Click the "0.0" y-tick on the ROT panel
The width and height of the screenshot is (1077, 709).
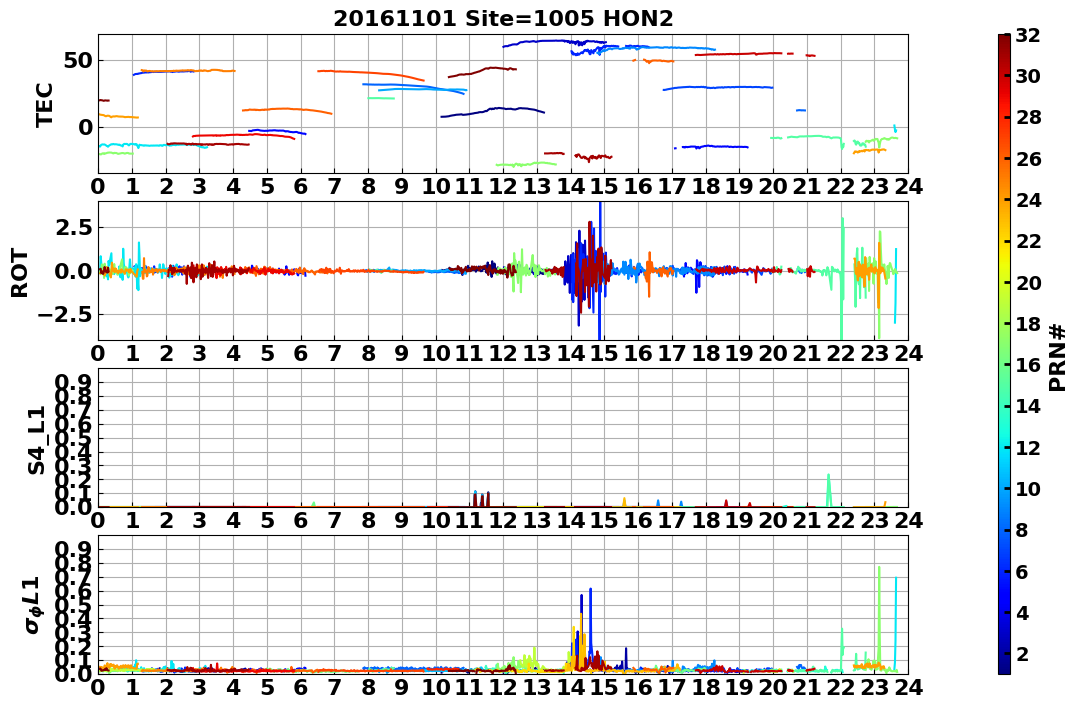pyautogui.click(x=75, y=271)
